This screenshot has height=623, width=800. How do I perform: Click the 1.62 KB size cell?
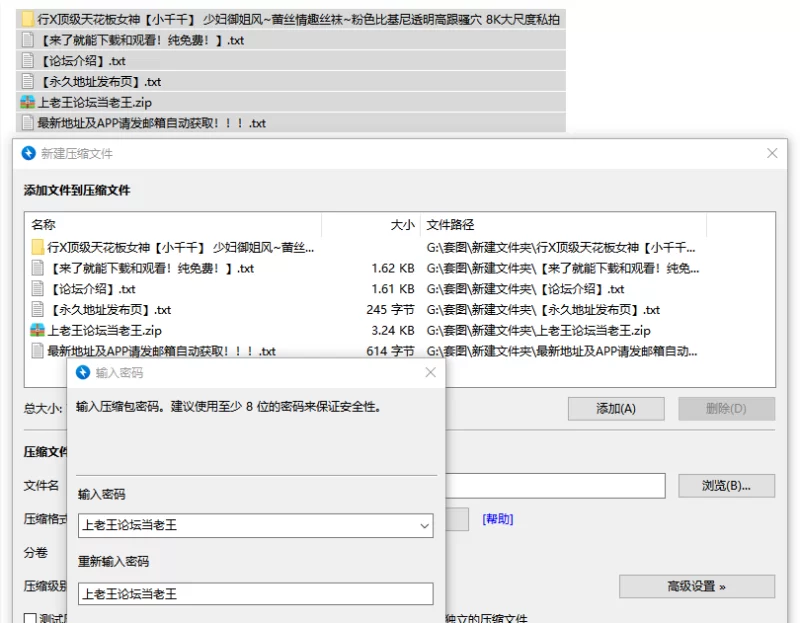click(392, 268)
